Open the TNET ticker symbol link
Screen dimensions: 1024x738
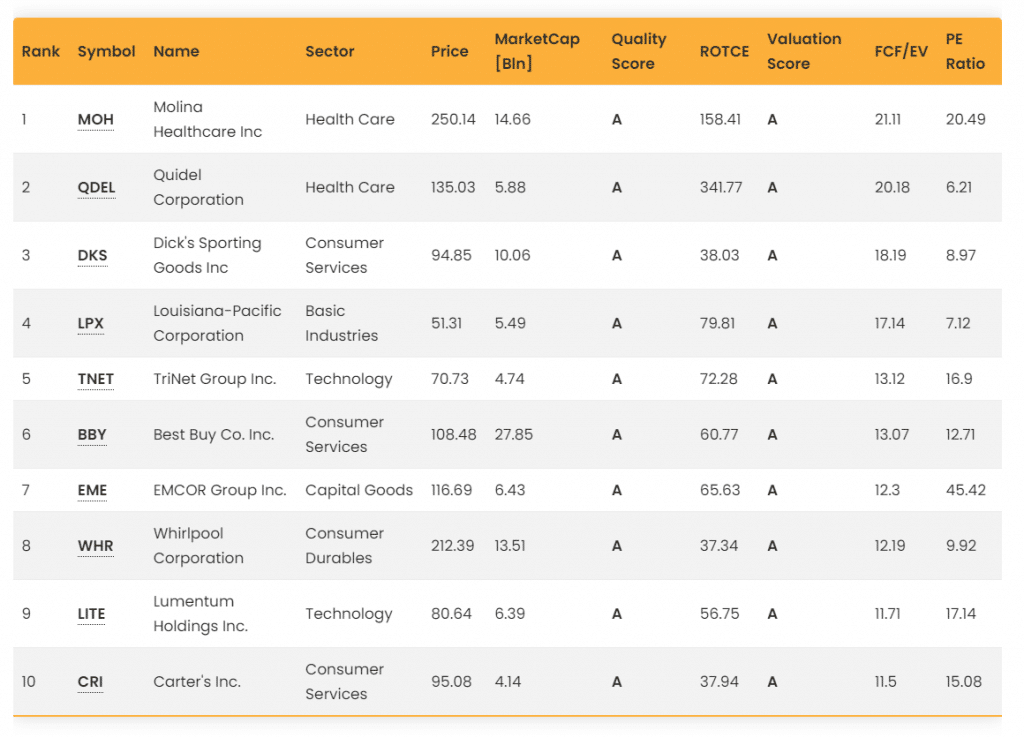pos(95,379)
